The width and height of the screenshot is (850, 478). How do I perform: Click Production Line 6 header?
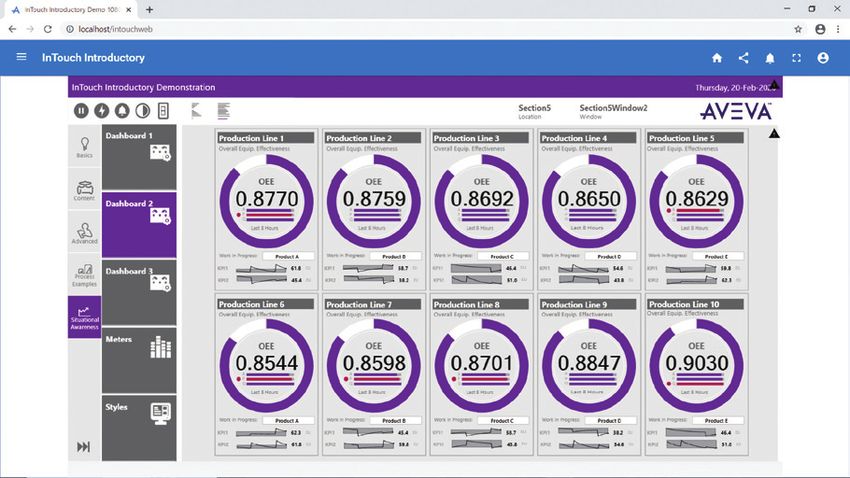[266, 304]
